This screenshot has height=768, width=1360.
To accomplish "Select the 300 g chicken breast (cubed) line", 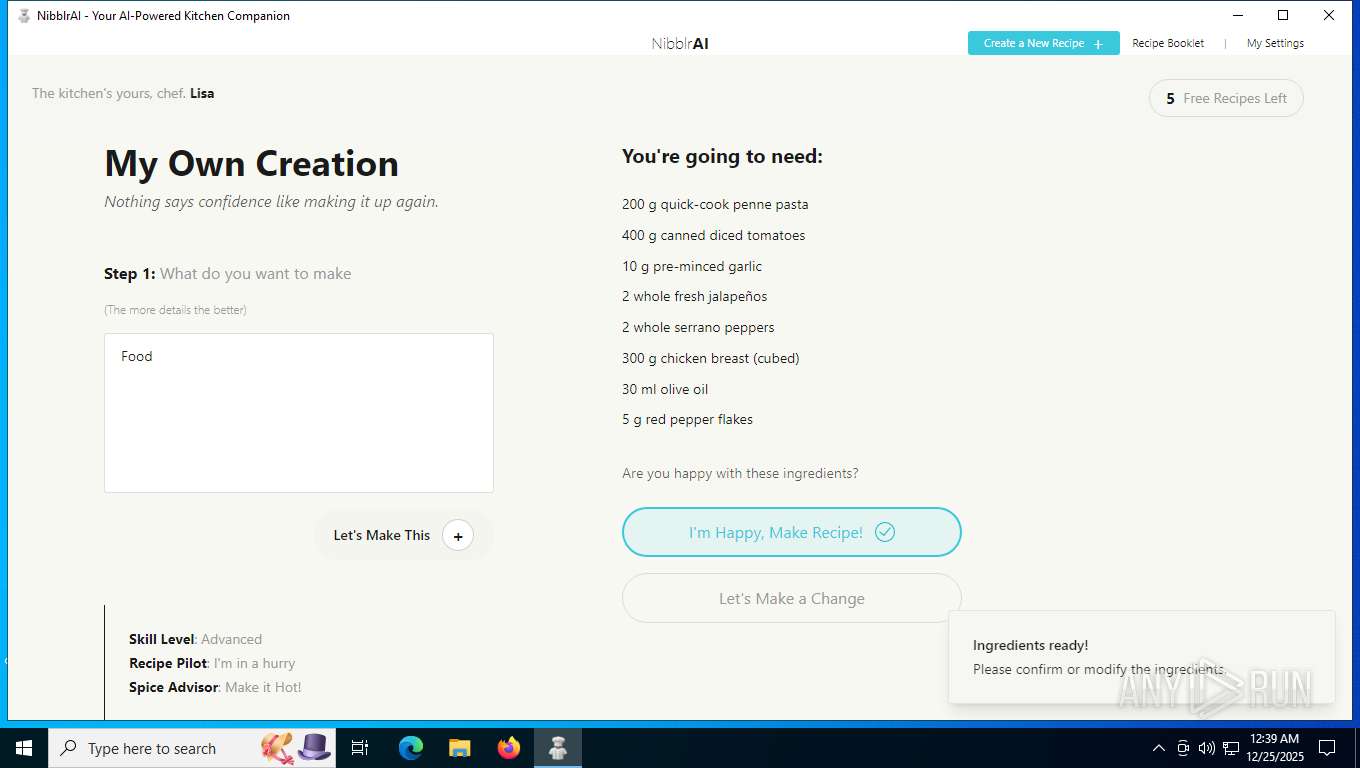I will (710, 358).
